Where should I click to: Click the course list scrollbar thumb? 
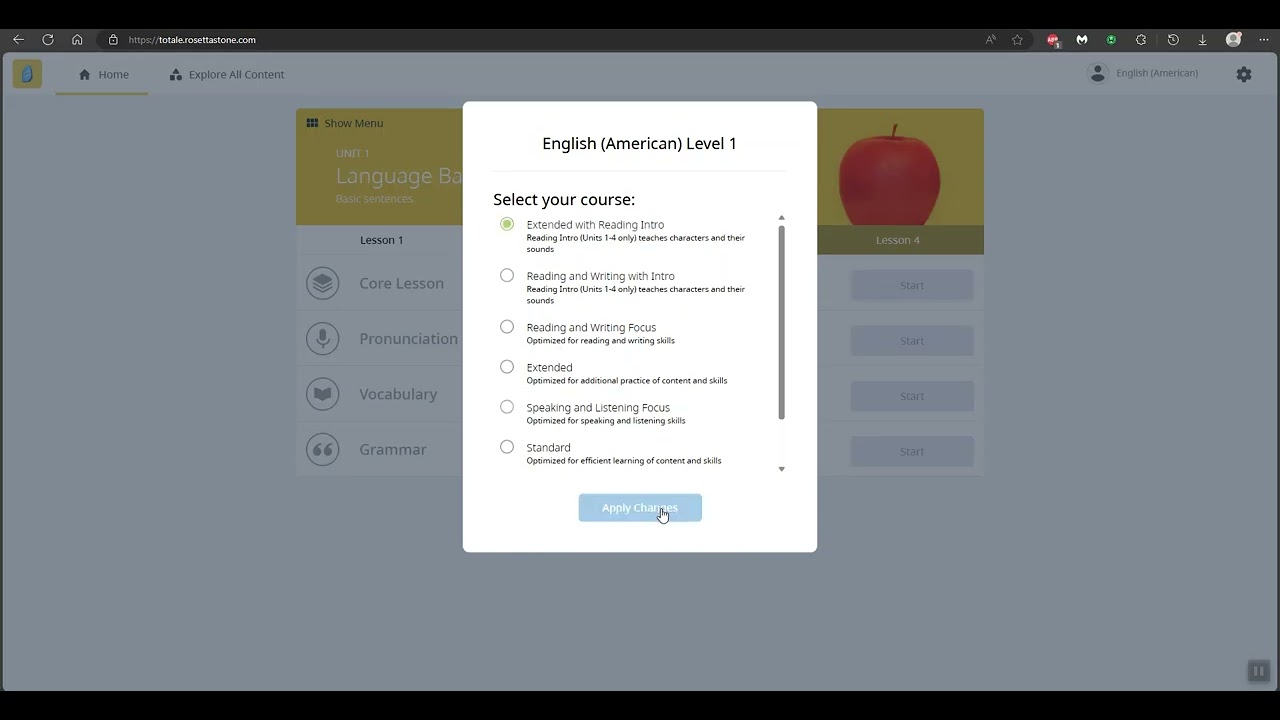(x=781, y=322)
